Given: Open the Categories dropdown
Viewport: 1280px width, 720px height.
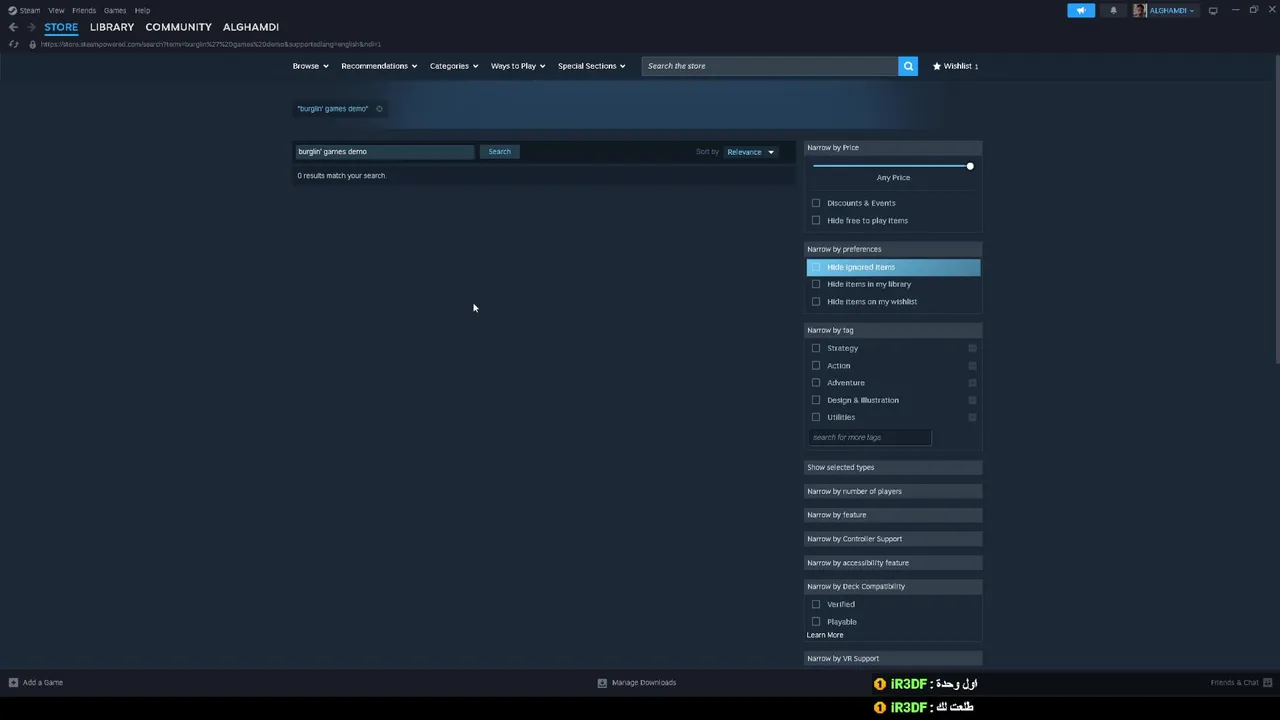Looking at the screenshot, I should click(x=454, y=66).
